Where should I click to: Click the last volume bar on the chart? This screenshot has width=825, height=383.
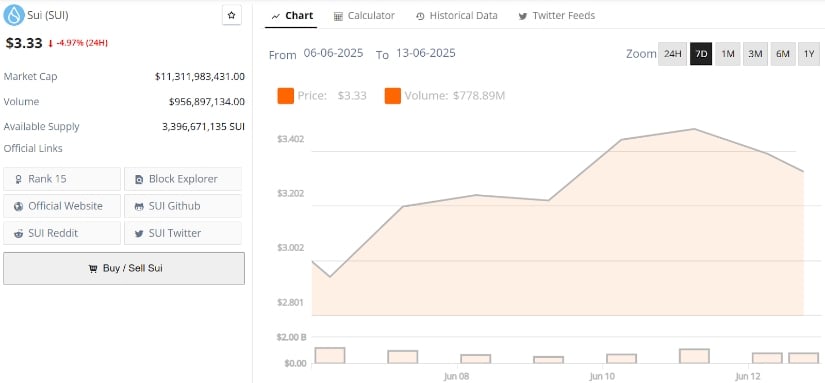tap(803, 358)
